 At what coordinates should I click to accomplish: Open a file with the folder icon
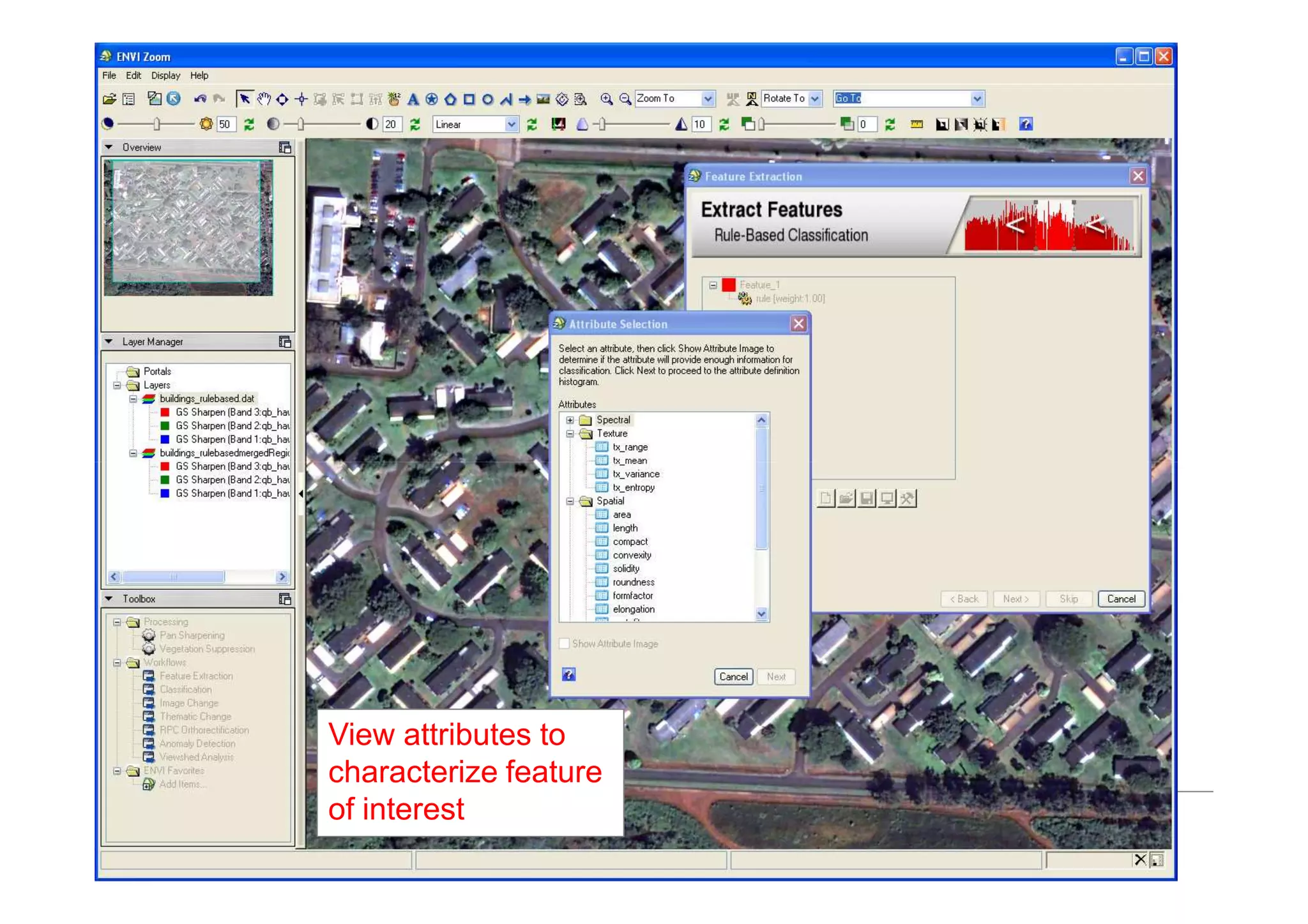[109, 99]
